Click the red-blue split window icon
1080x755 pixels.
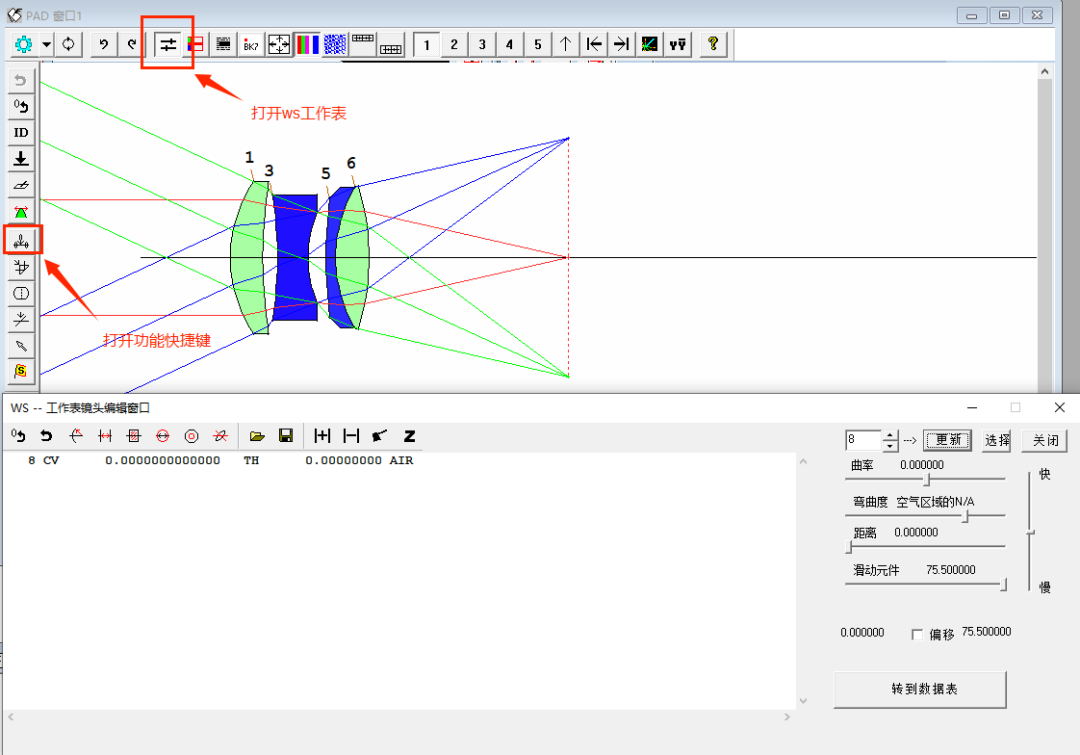click(x=196, y=45)
